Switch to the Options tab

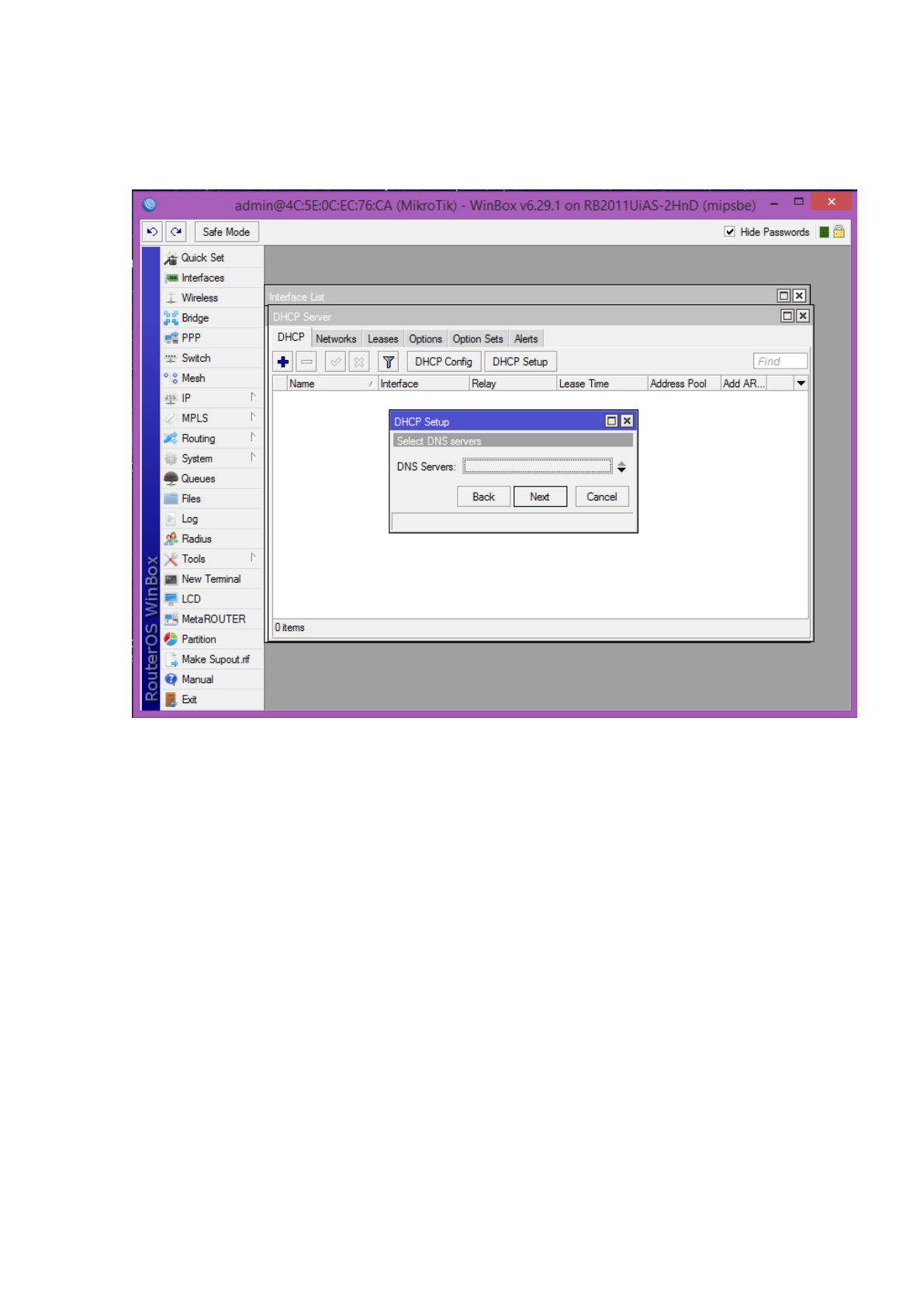(425, 339)
